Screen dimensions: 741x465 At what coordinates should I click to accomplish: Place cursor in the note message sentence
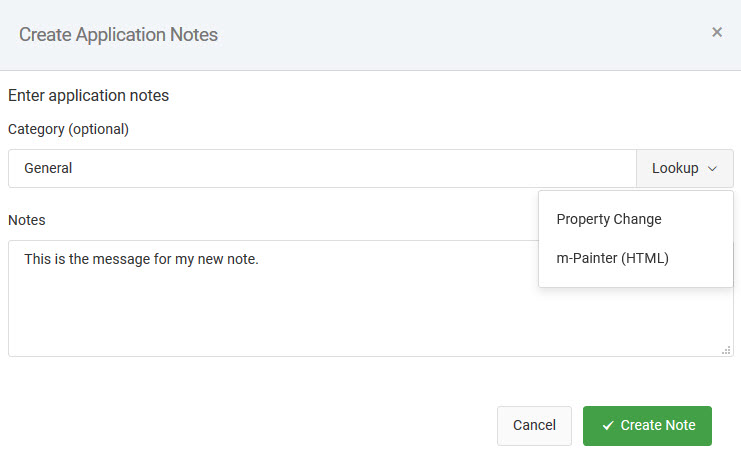tap(141, 259)
